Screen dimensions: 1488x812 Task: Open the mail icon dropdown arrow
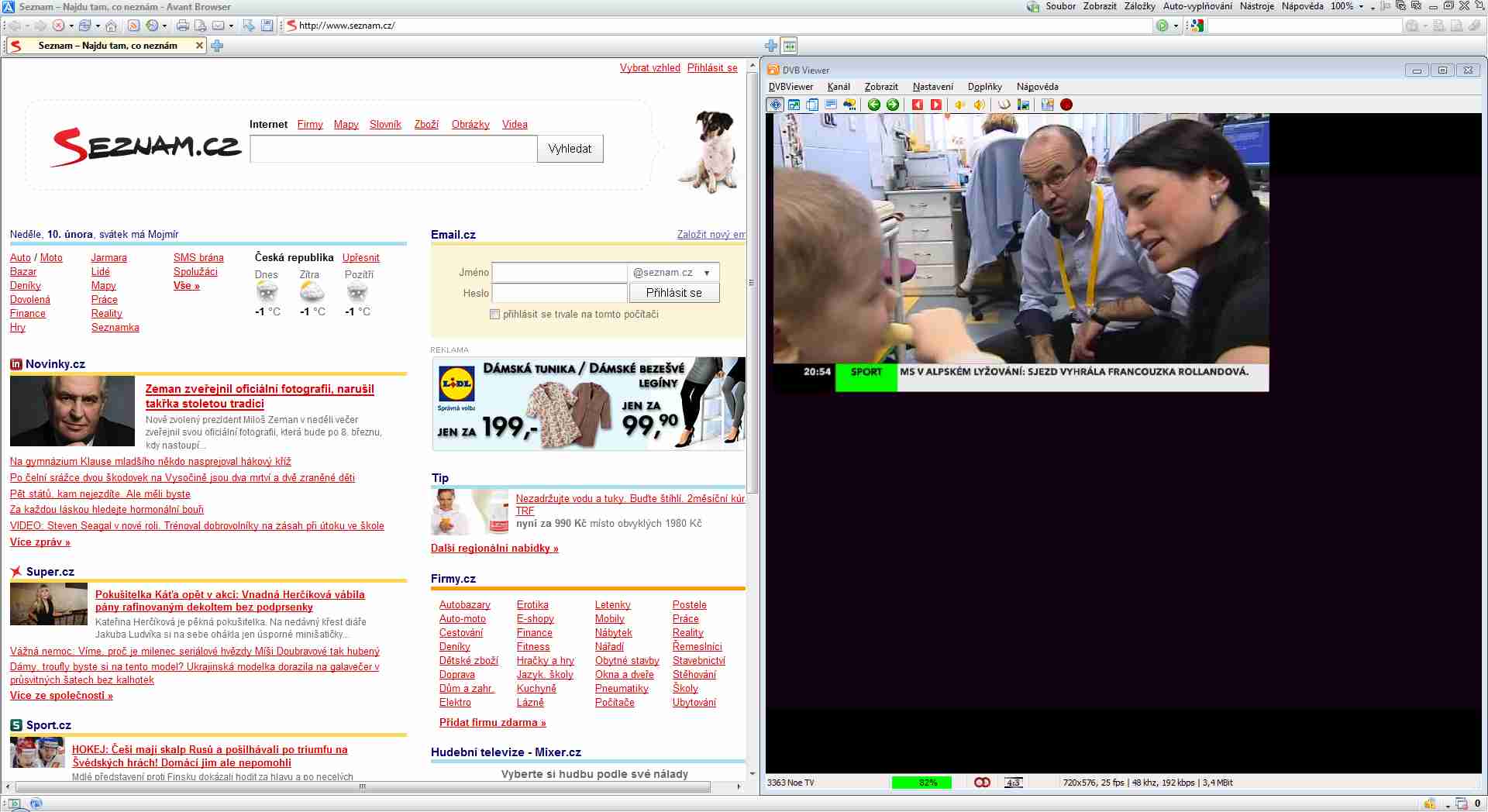click(231, 26)
